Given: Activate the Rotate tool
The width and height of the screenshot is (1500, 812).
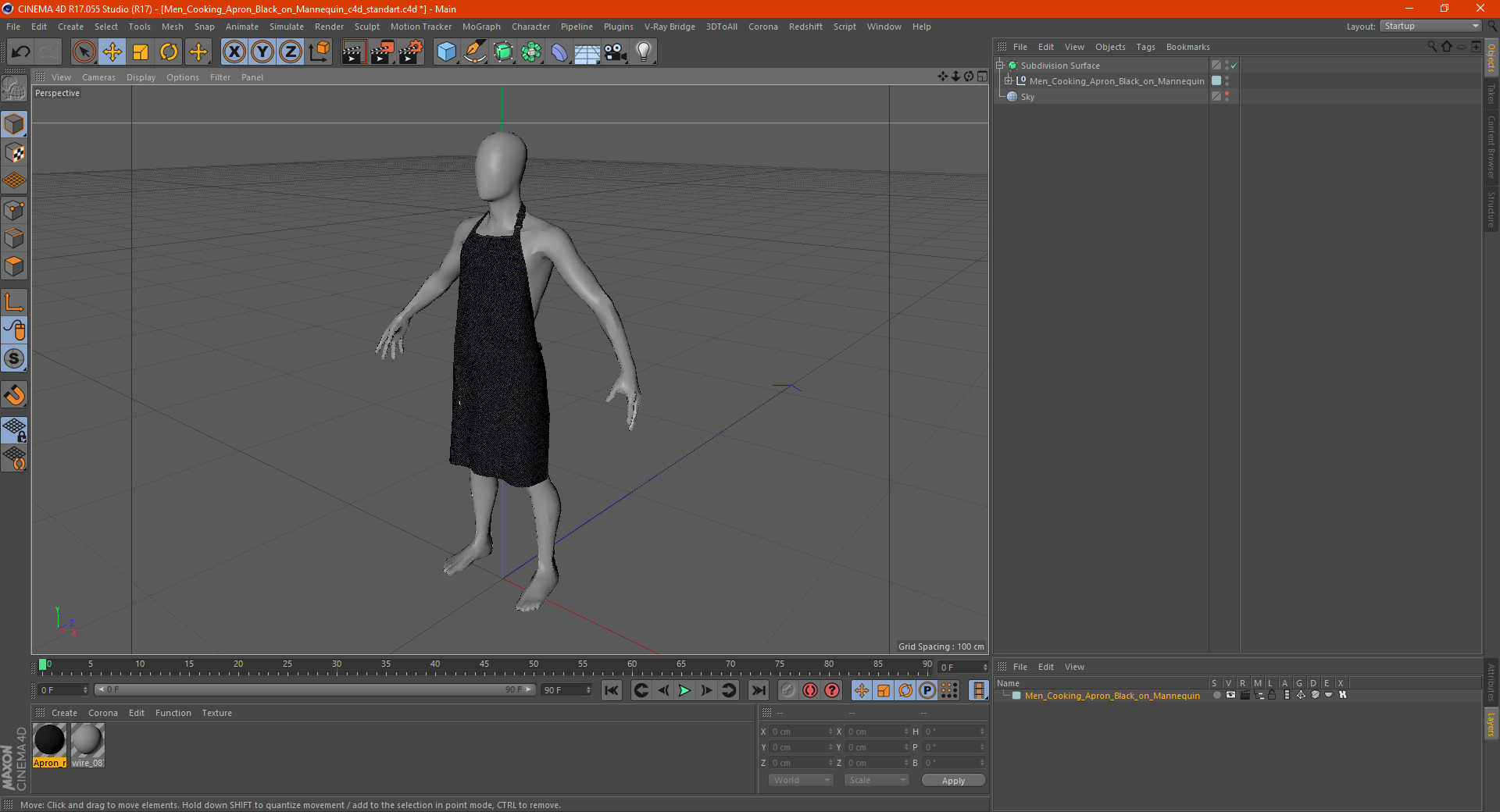Looking at the screenshot, I should (x=169, y=52).
